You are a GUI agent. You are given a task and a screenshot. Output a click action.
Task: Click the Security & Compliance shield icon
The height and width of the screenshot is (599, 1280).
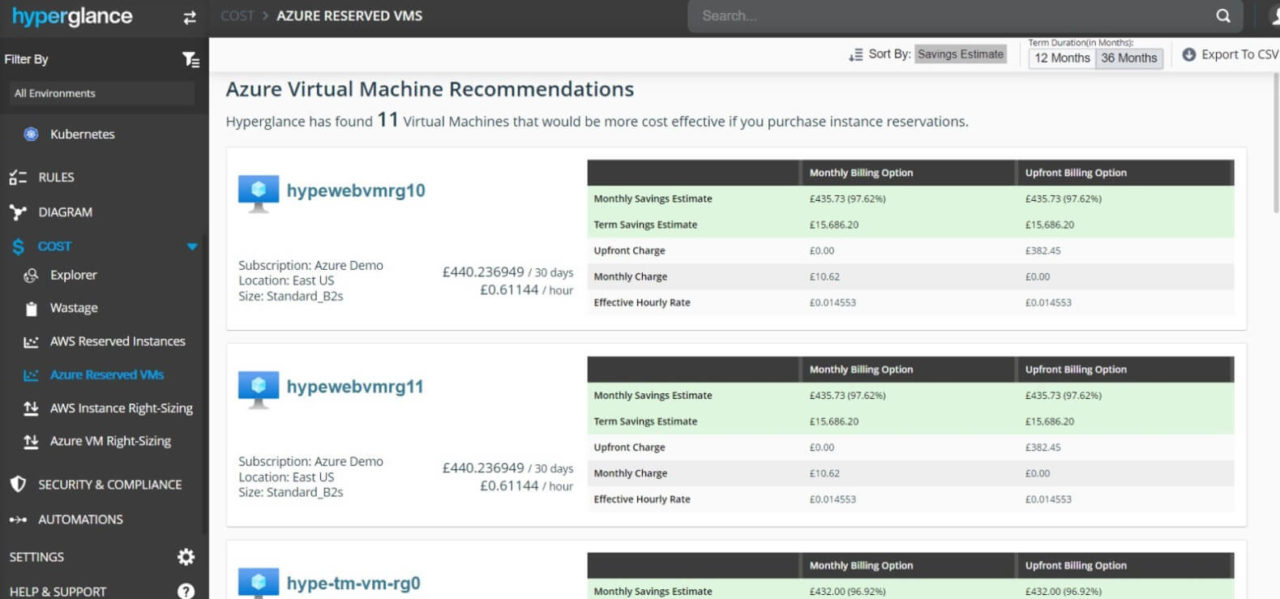coord(16,484)
